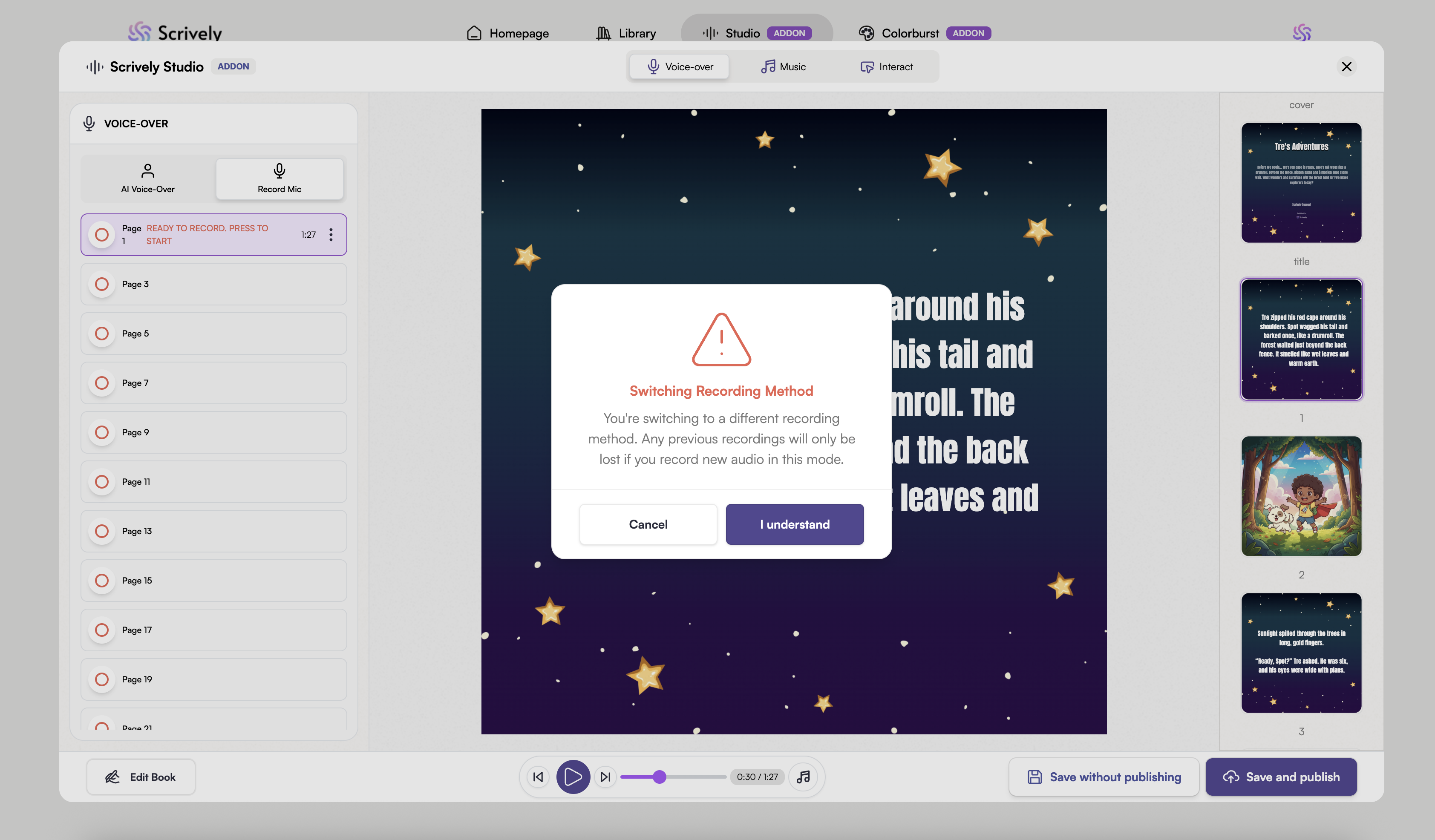Cancel the switching recording method dialog

[x=648, y=524]
